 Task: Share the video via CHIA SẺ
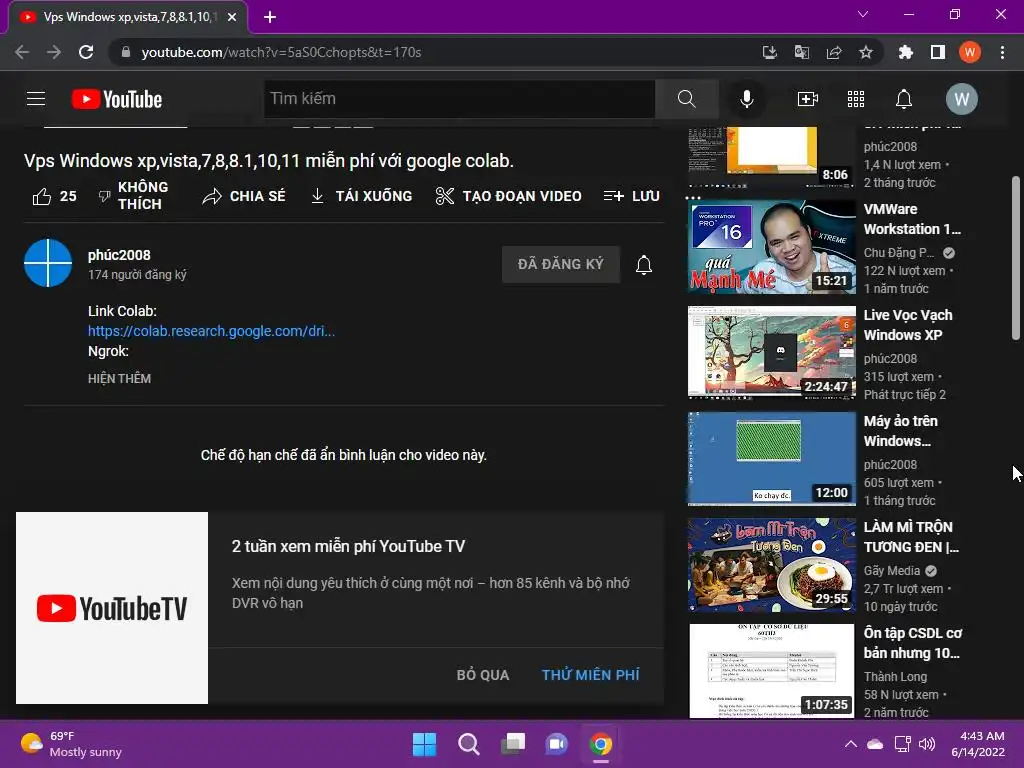point(244,196)
